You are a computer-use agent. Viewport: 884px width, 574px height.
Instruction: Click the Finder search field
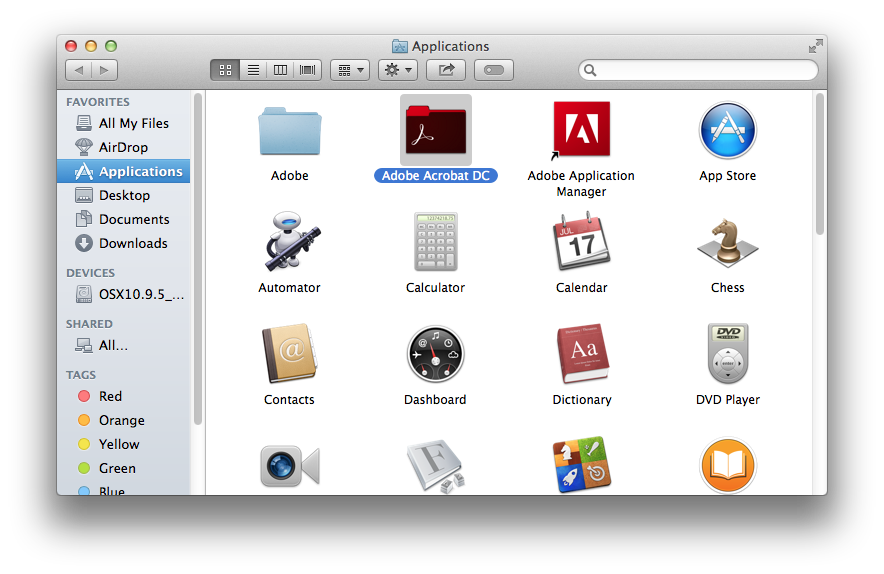[698, 70]
